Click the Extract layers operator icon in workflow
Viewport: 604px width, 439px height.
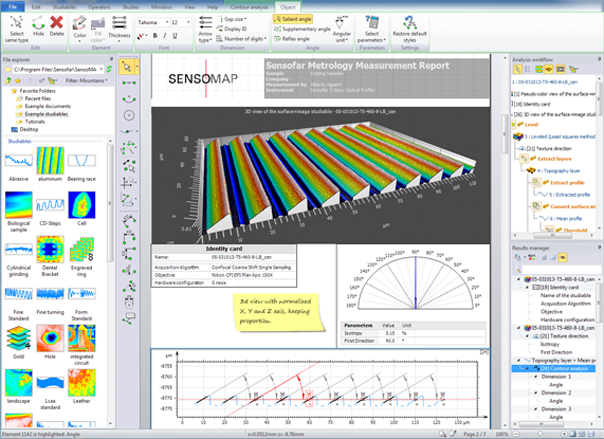pos(524,158)
